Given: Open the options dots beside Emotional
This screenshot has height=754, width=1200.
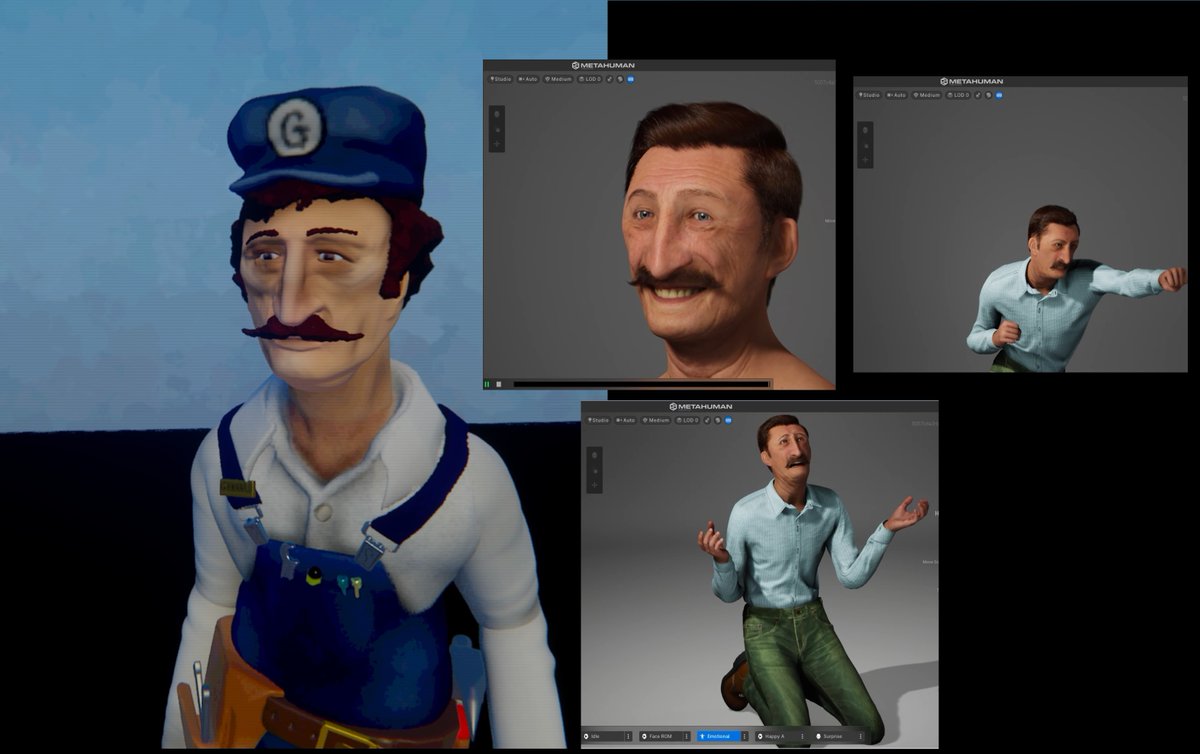Looking at the screenshot, I should [x=744, y=736].
